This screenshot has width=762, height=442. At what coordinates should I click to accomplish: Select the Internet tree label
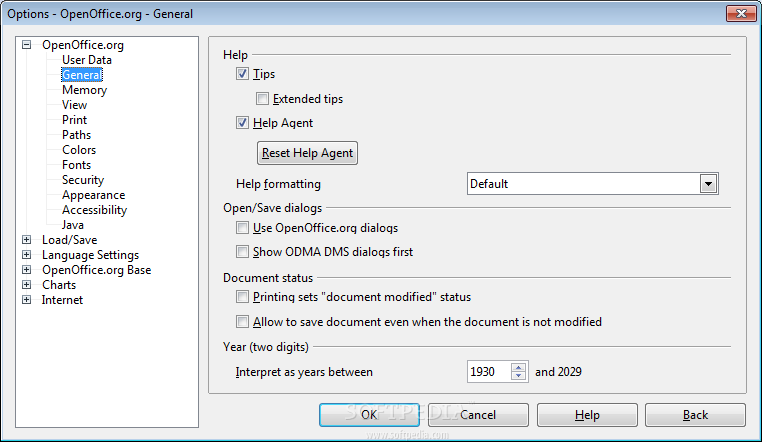[62, 300]
